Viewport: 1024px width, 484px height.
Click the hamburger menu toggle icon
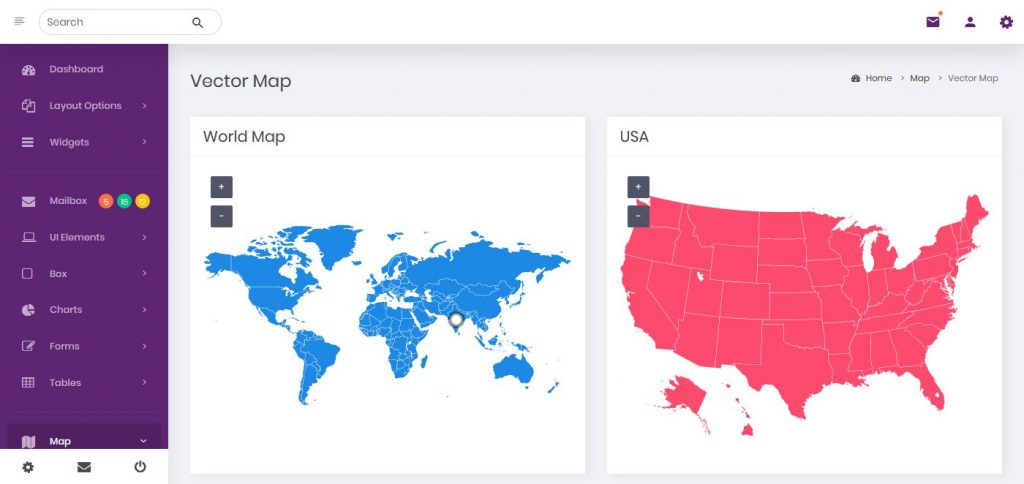pos(19,21)
